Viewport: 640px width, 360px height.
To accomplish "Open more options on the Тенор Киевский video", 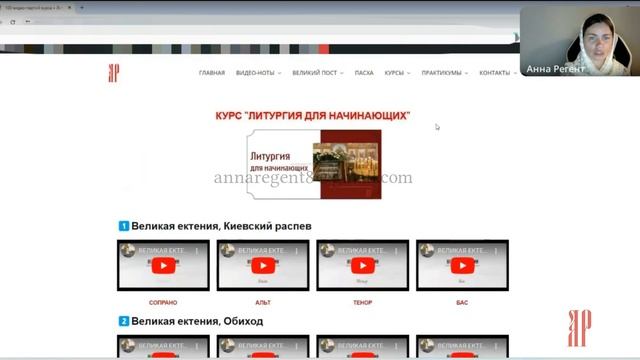I will pyautogui.click(x=396, y=251).
